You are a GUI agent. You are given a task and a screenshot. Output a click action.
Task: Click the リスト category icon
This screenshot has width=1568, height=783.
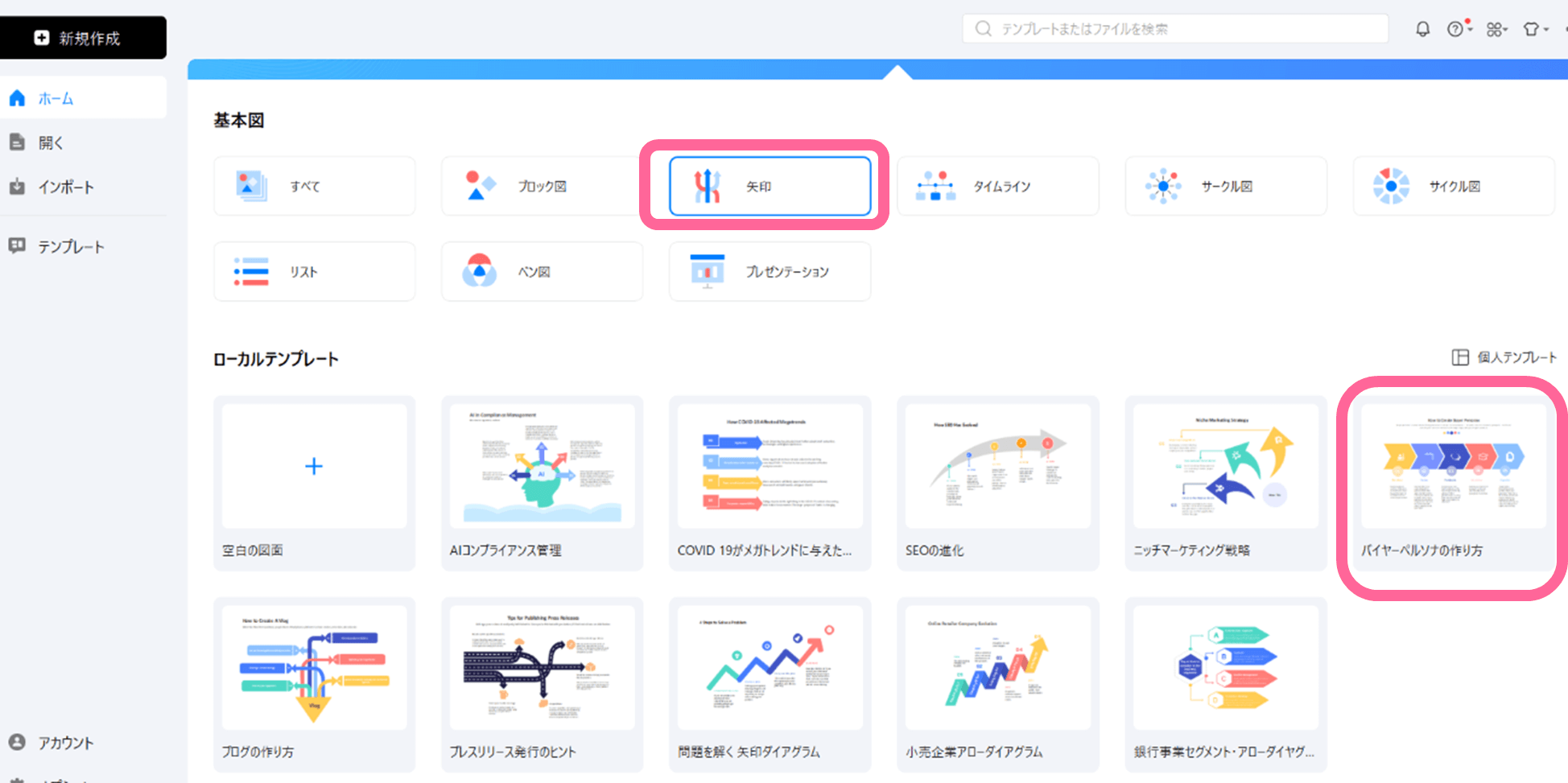coord(251,272)
